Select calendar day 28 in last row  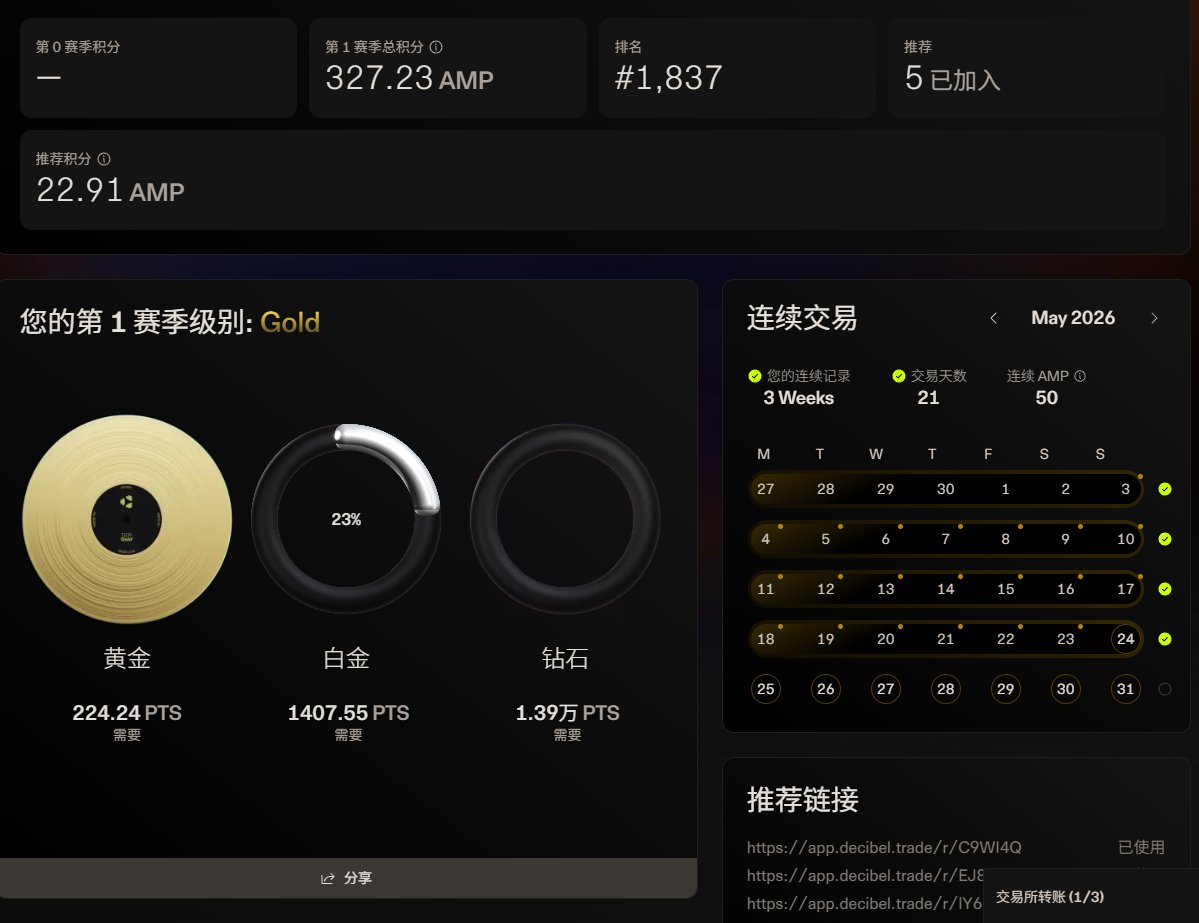coord(946,689)
